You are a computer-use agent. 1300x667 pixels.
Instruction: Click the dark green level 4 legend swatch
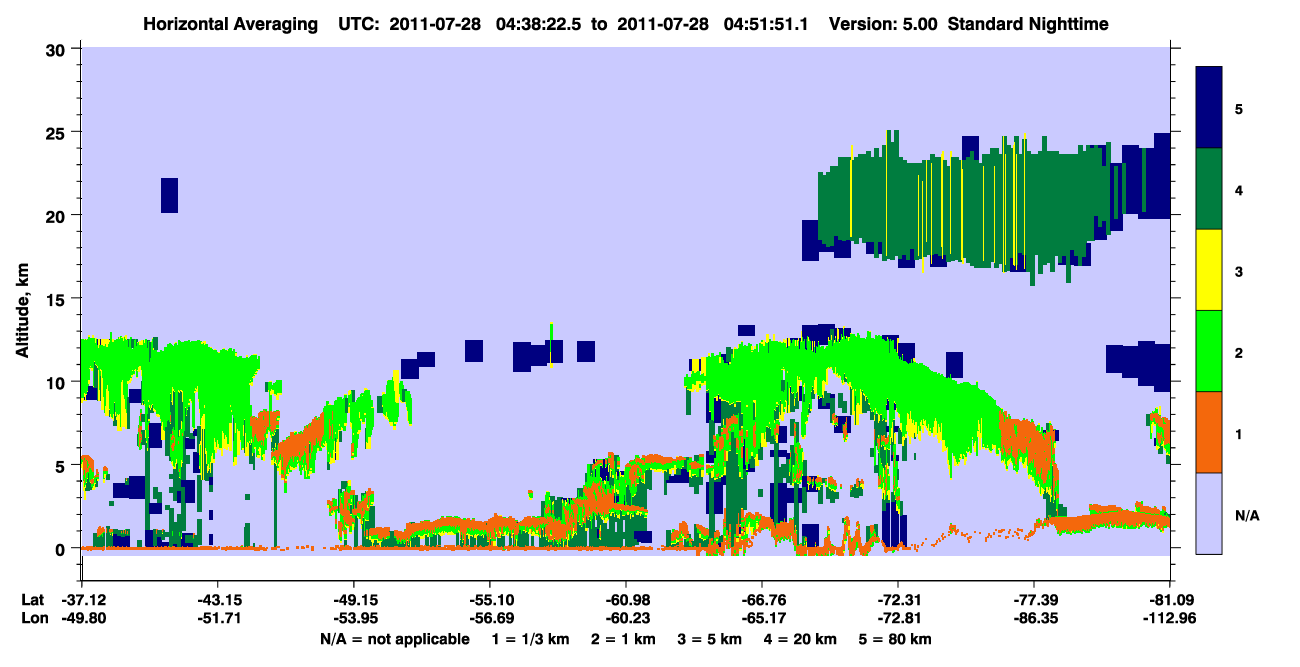[1209, 189]
